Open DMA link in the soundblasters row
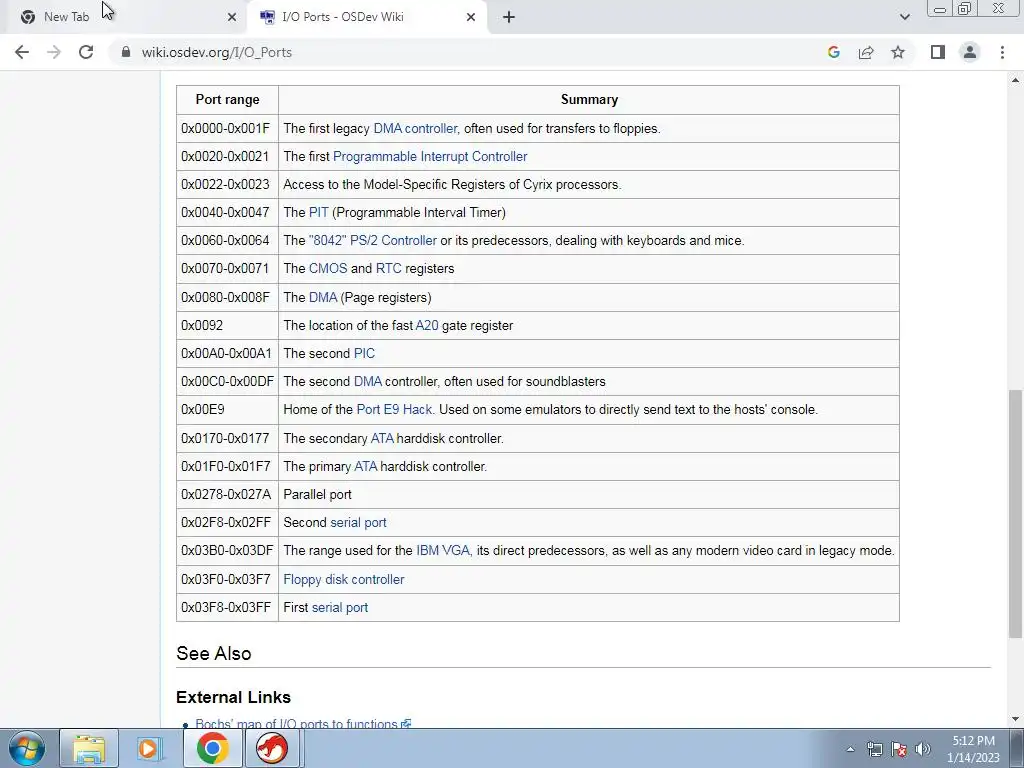1024x768 pixels. coord(368,382)
